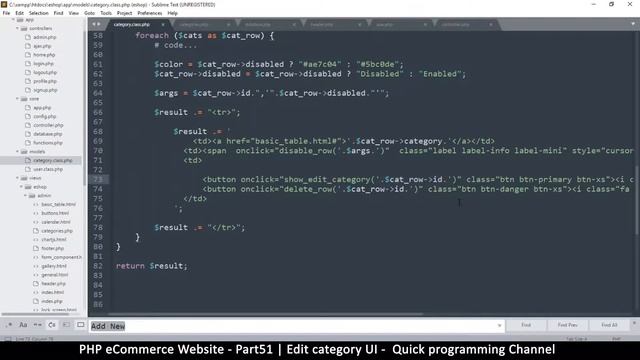Click the Find All button
The height and width of the screenshot is (360, 640).
pos(609,325)
